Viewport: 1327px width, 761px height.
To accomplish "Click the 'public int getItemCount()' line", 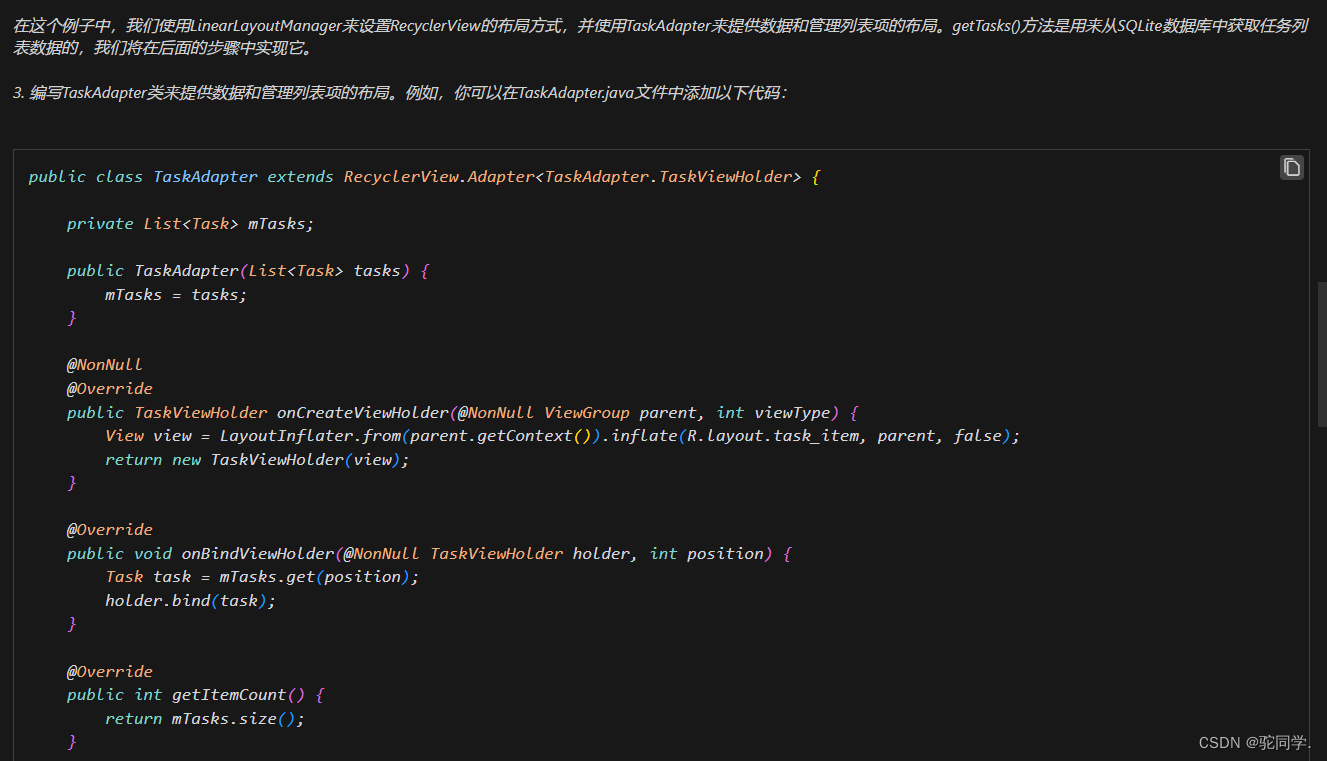I will pyautogui.click(x=196, y=695).
